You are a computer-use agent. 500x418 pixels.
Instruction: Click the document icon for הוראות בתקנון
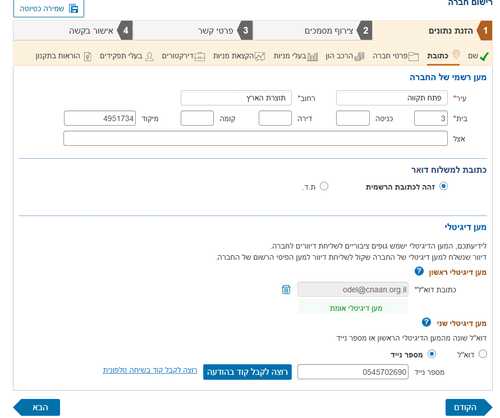click(87, 56)
